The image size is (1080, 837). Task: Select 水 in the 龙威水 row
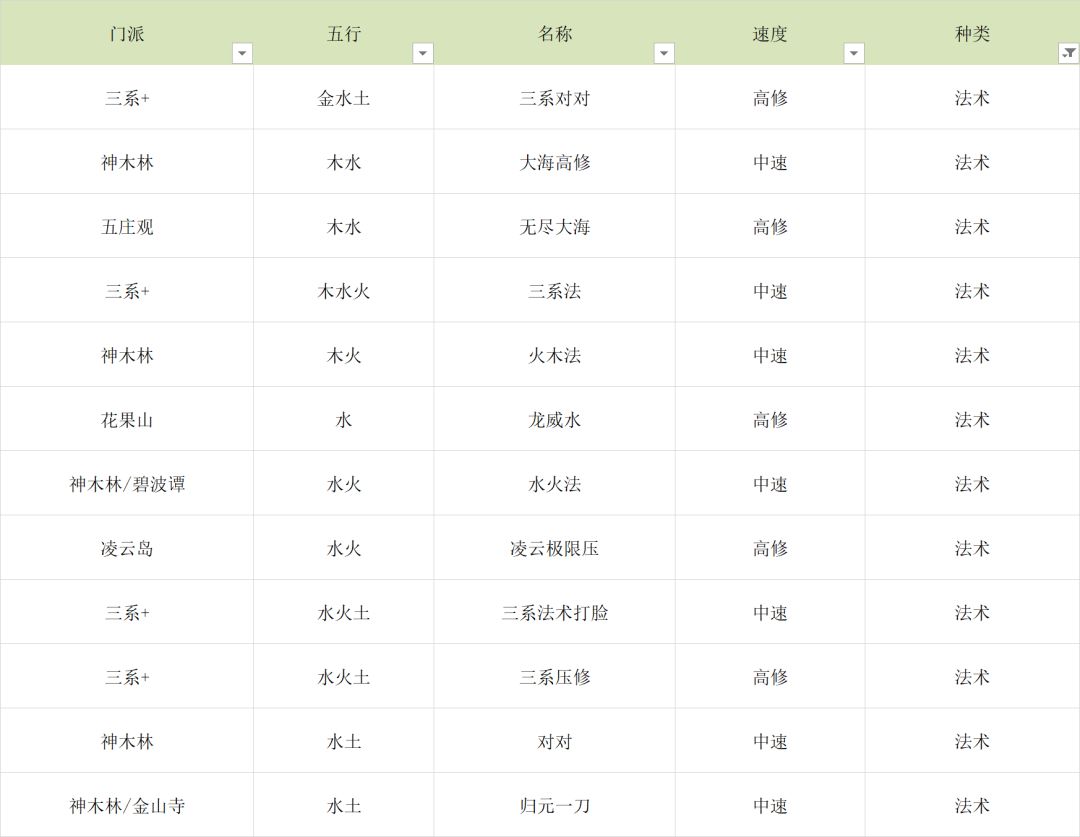[344, 420]
